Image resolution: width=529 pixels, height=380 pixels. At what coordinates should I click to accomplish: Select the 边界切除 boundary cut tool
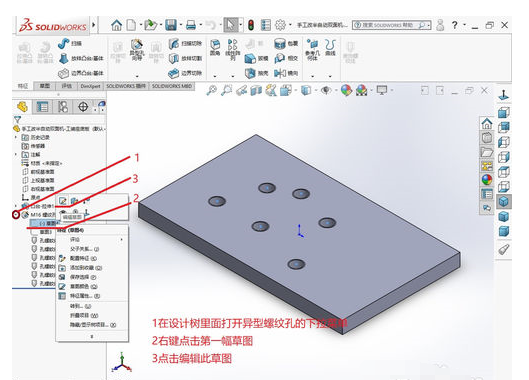[185, 73]
